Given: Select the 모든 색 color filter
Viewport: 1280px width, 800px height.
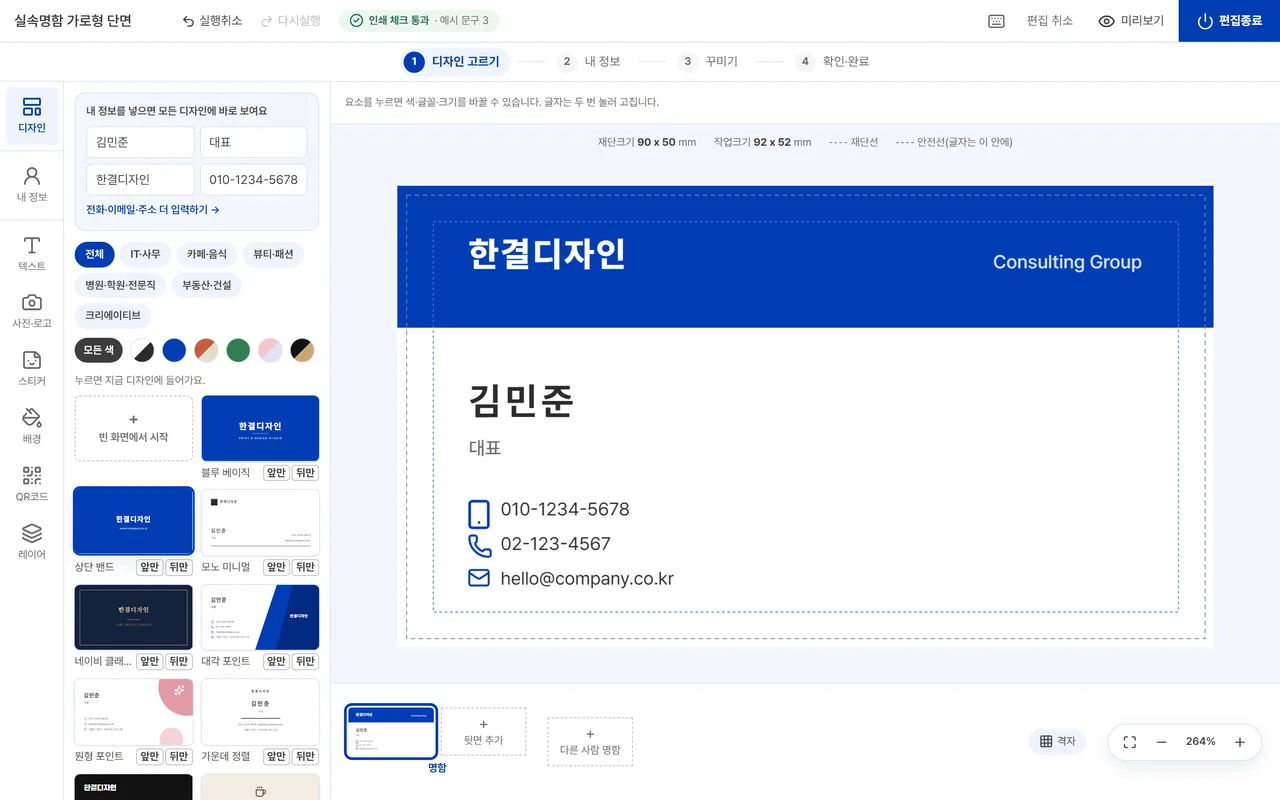Looking at the screenshot, I should [x=99, y=350].
